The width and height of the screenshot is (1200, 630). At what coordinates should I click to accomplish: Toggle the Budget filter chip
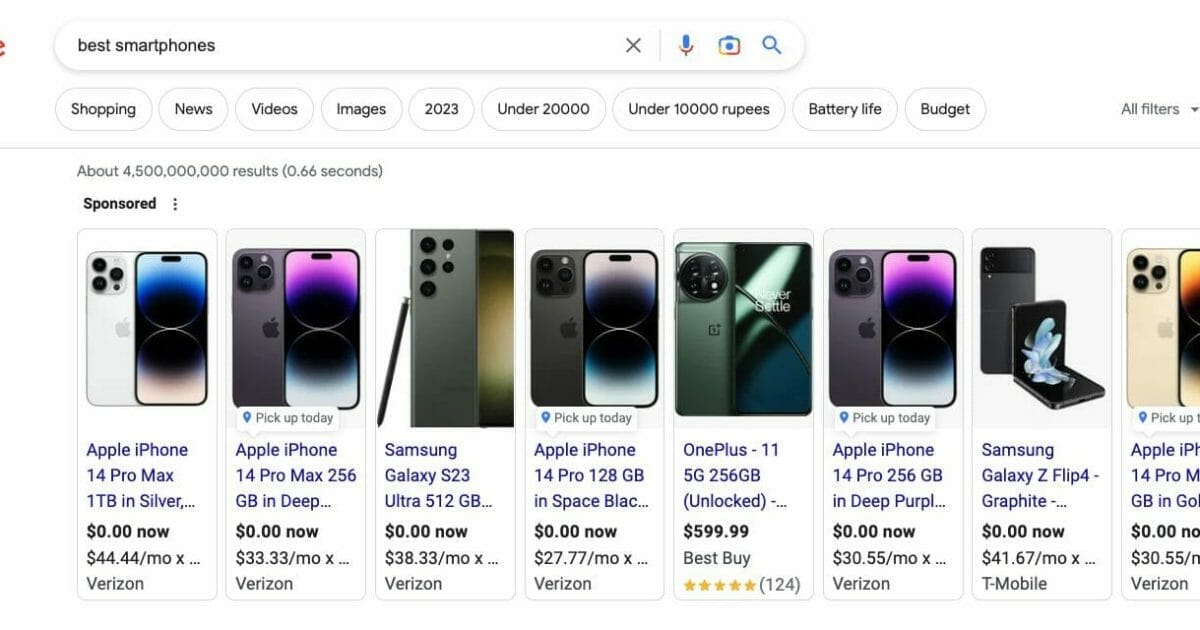click(943, 109)
